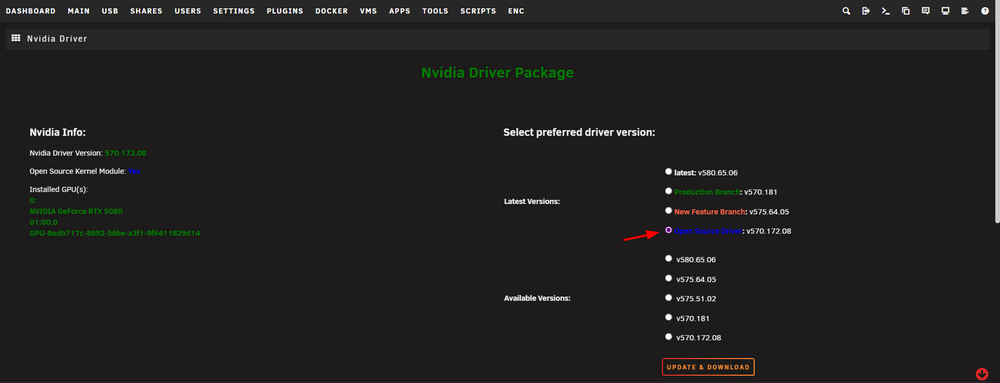Choose available version v580.65.06 radio

[x=668, y=258]
